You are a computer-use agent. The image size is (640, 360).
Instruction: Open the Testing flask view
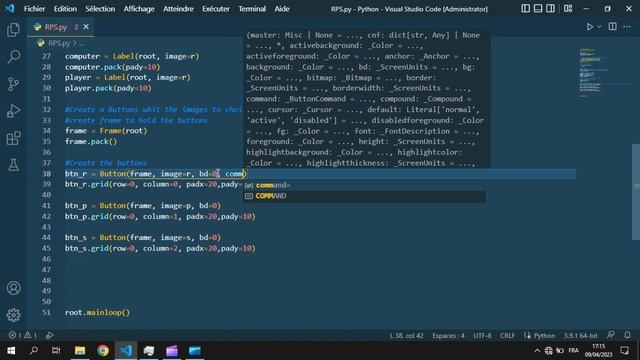(13, 165)
